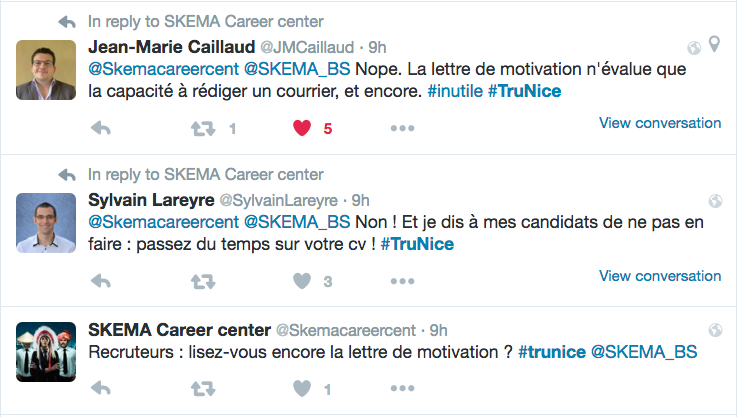Open more options on SKEMA Career center tweet
The width and height of the screenshot is (737, 417).
click(402, 387)
